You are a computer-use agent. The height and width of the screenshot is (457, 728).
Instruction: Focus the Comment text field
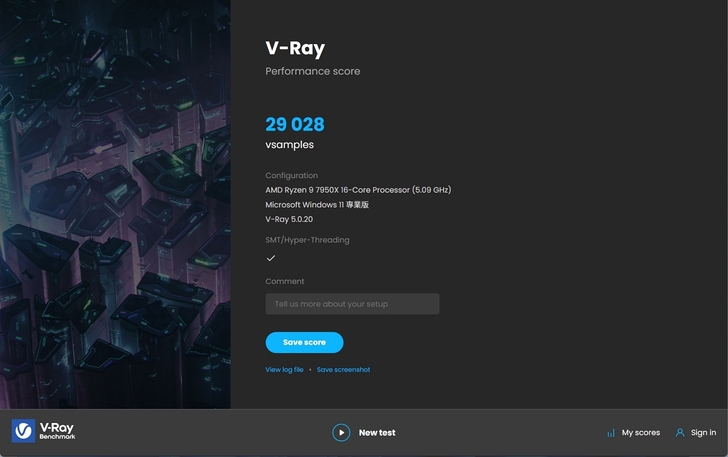352,304
